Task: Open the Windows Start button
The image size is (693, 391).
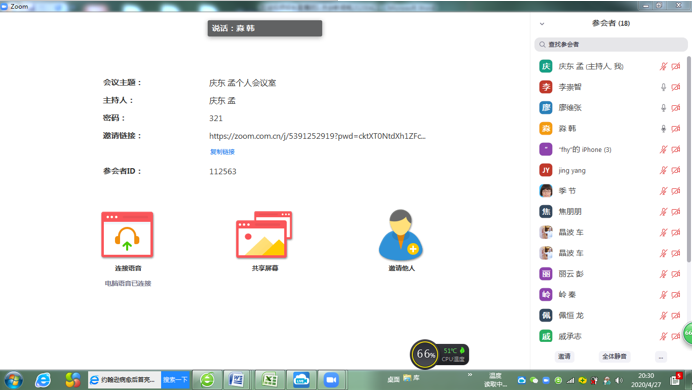Action: 14,380
